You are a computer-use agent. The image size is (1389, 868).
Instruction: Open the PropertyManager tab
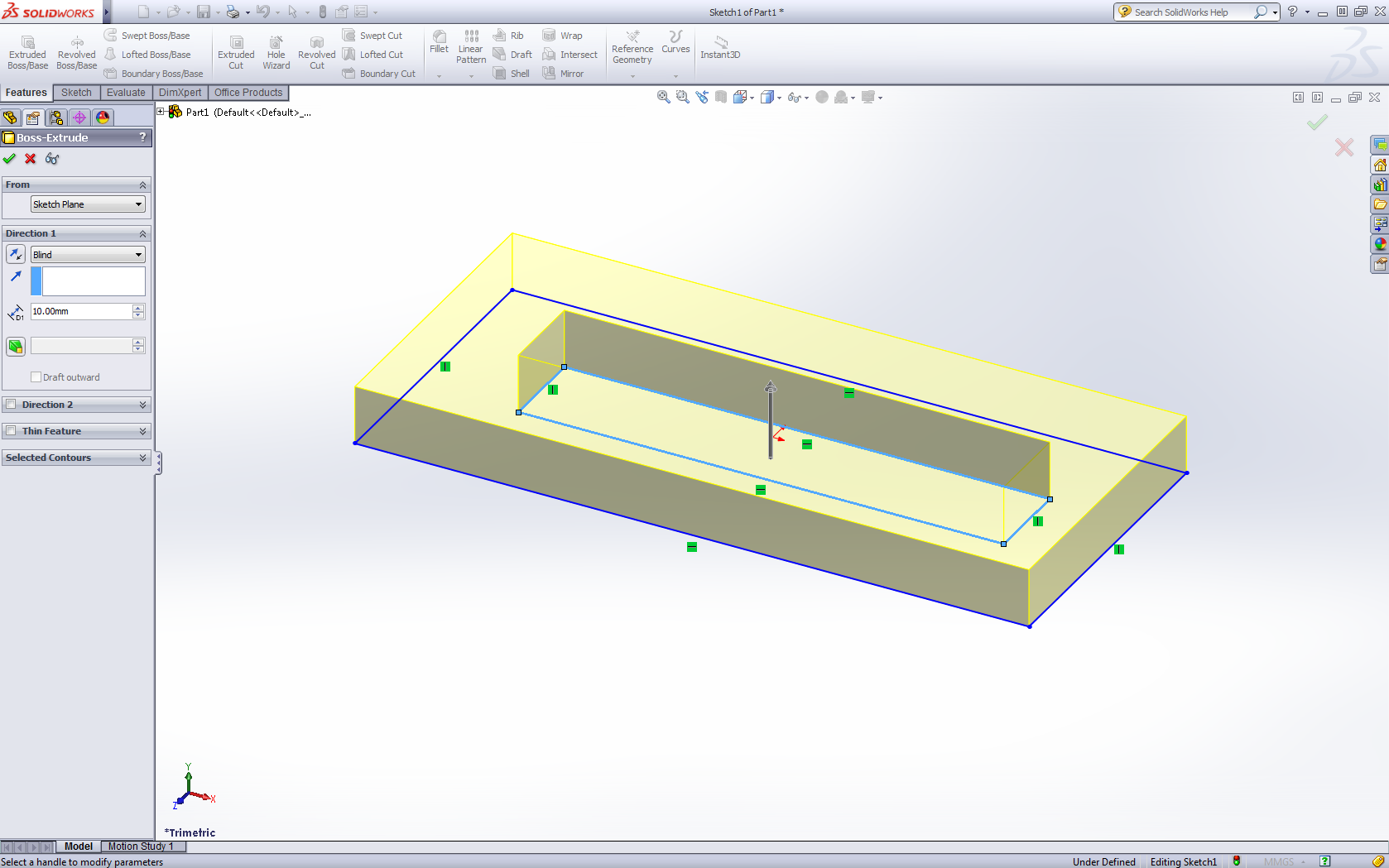coord(33,117)
